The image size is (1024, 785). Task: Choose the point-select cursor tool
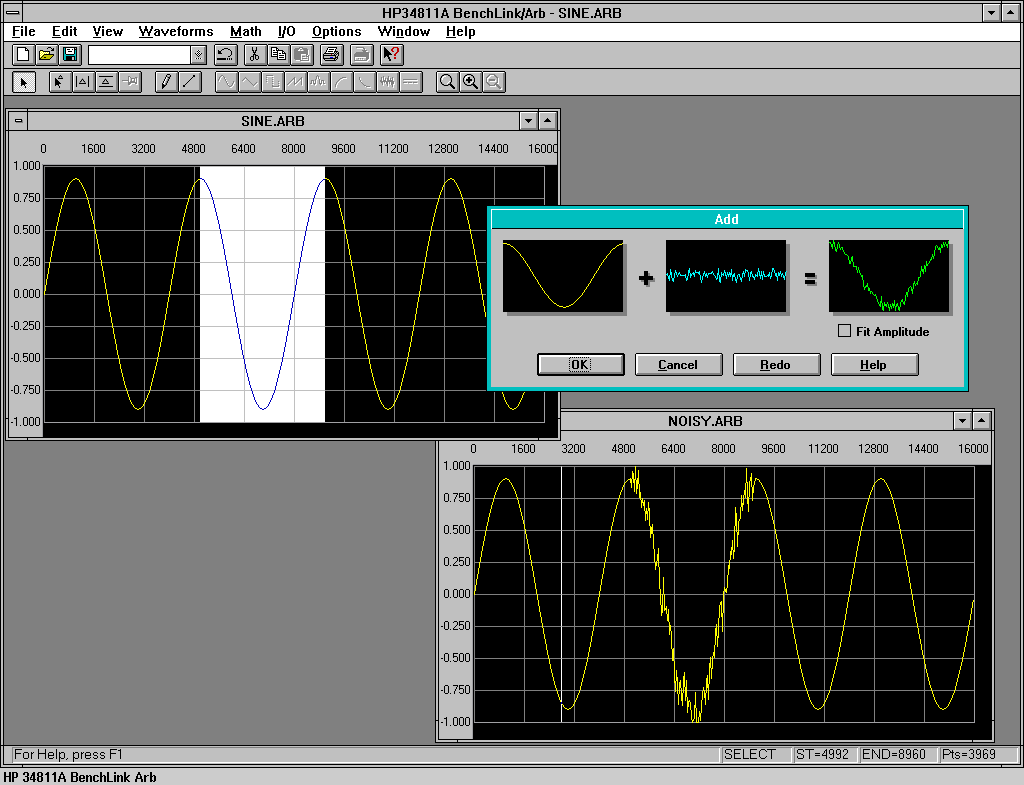pos(60,82)
